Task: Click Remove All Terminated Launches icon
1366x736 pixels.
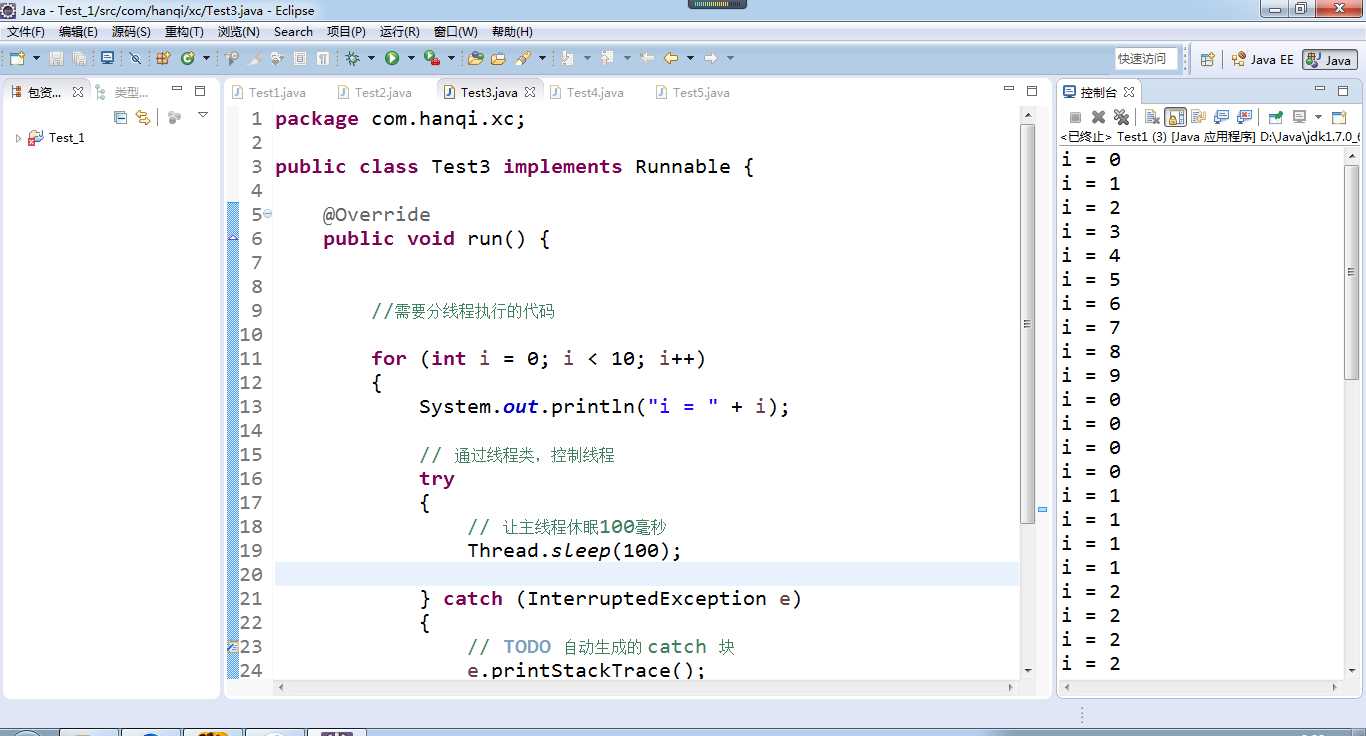Action: pyautogui.click(x=1120, y=117)
